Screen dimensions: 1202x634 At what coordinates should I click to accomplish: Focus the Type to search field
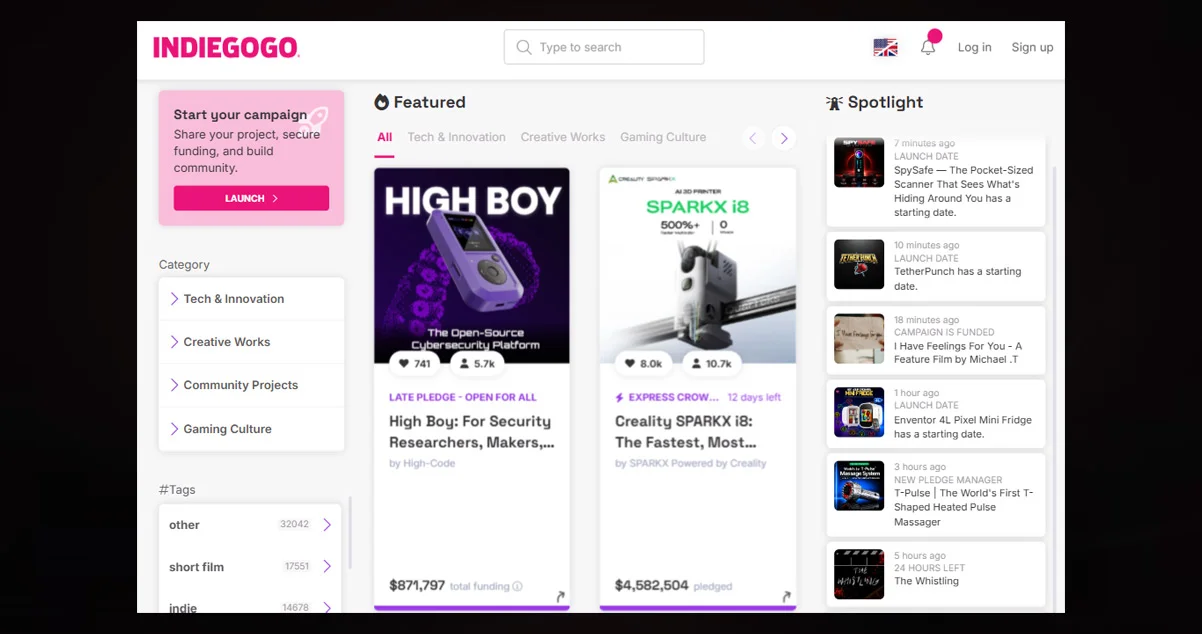tap(604, 47)
